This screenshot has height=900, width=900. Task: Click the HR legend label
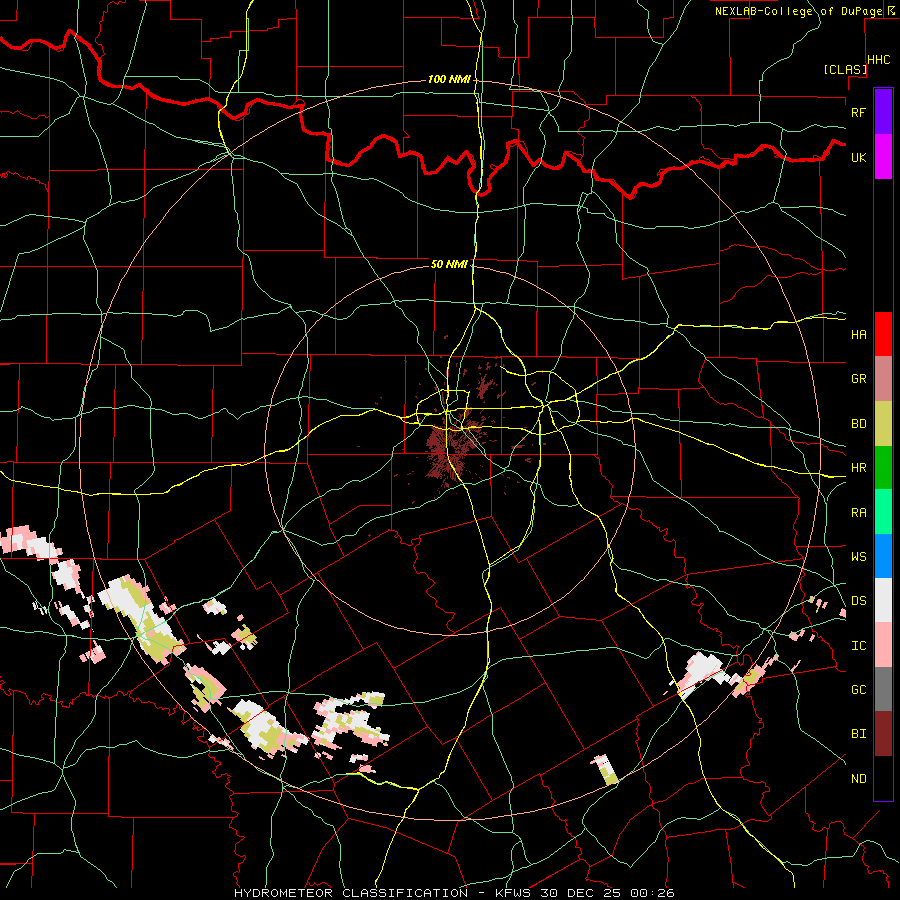(859, 468)
